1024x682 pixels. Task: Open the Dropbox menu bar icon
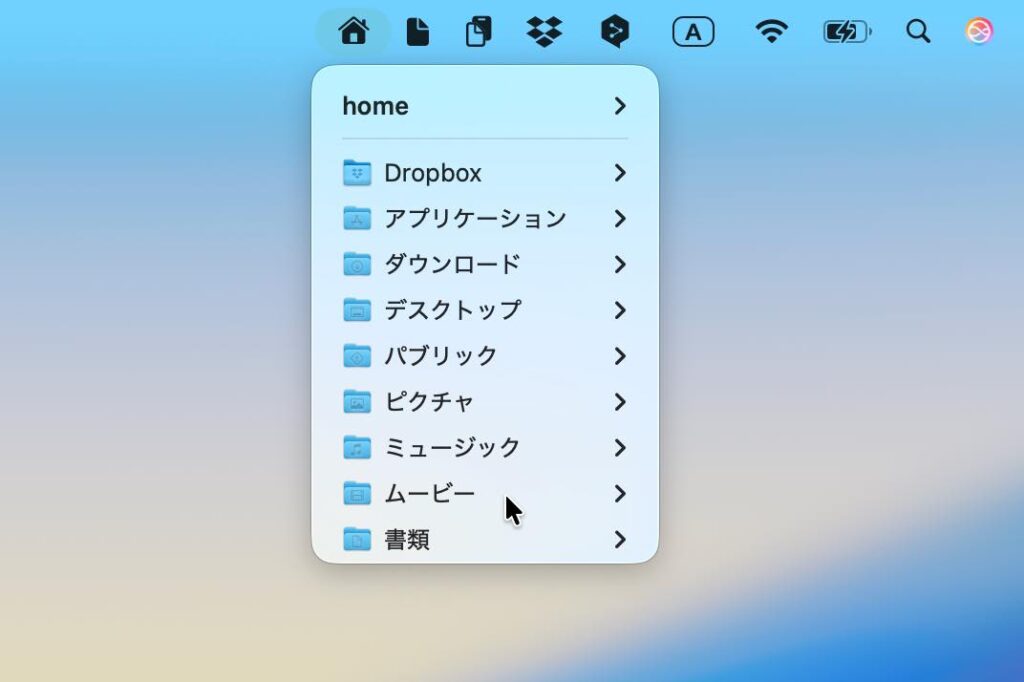click(544, 32)
